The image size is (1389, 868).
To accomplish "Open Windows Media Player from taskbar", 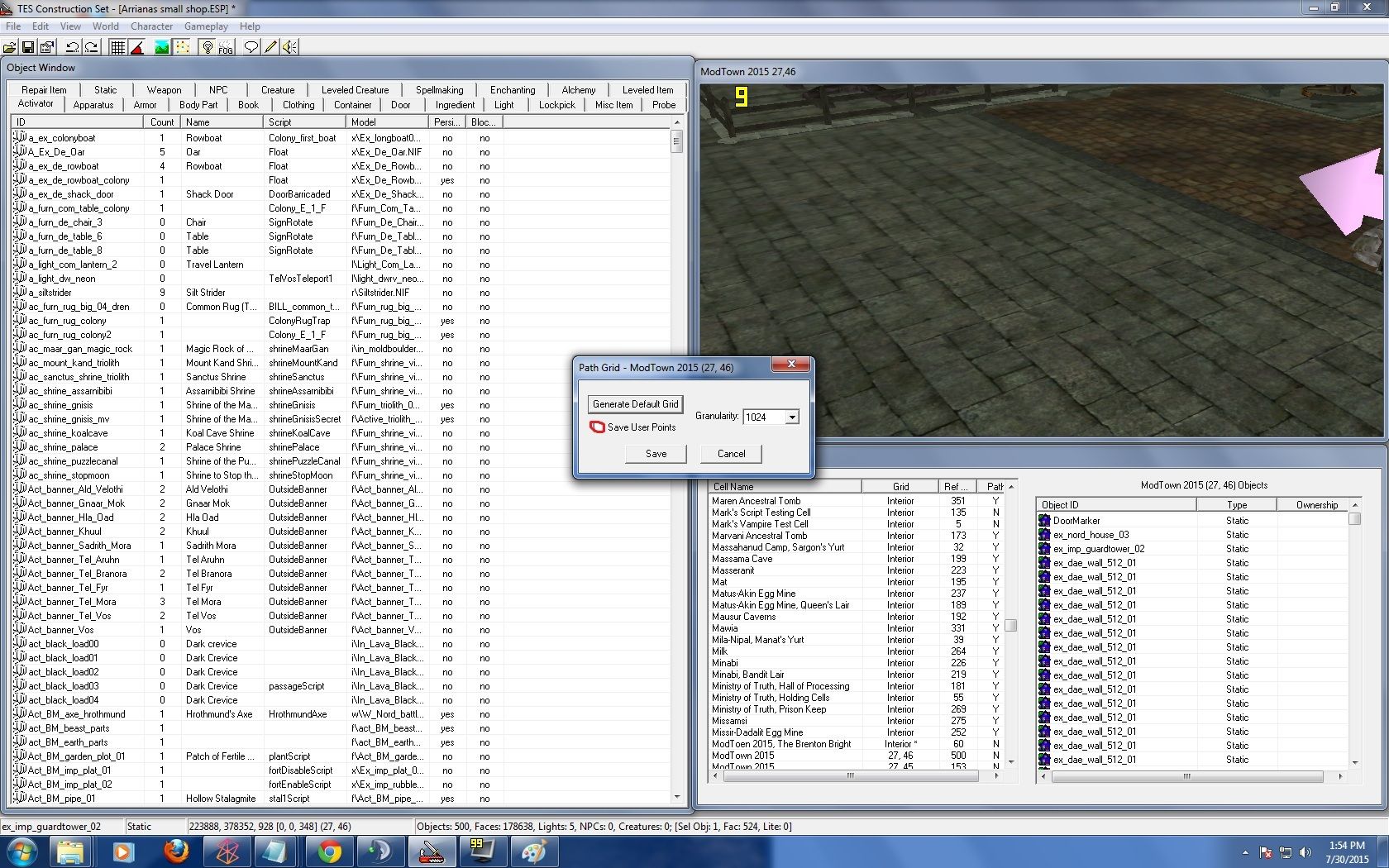I will pyautogui.click(x=123, y=851).
